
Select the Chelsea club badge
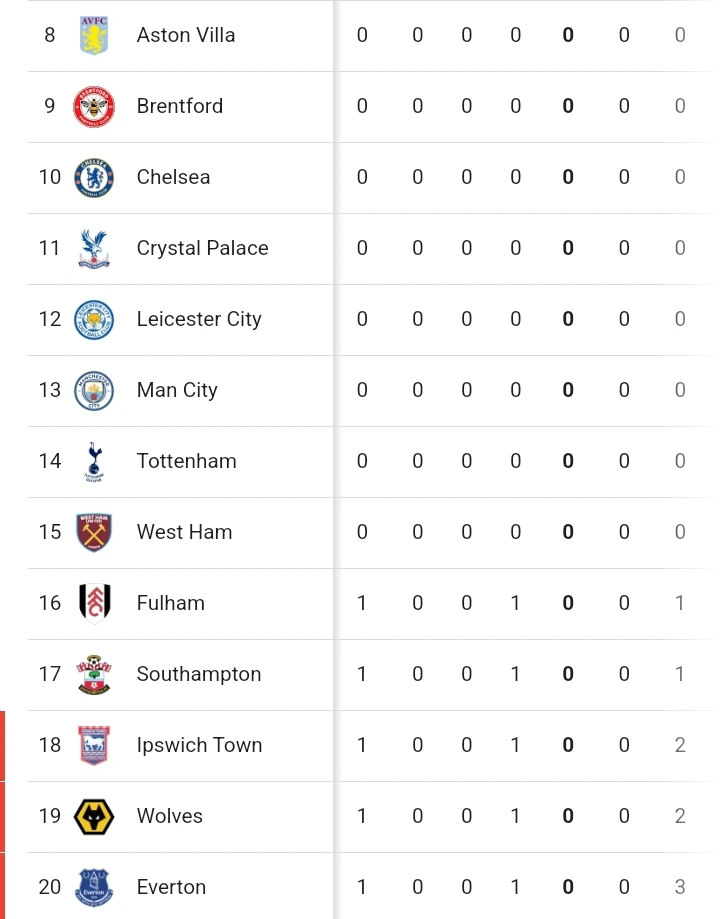(x=94, y=178)
